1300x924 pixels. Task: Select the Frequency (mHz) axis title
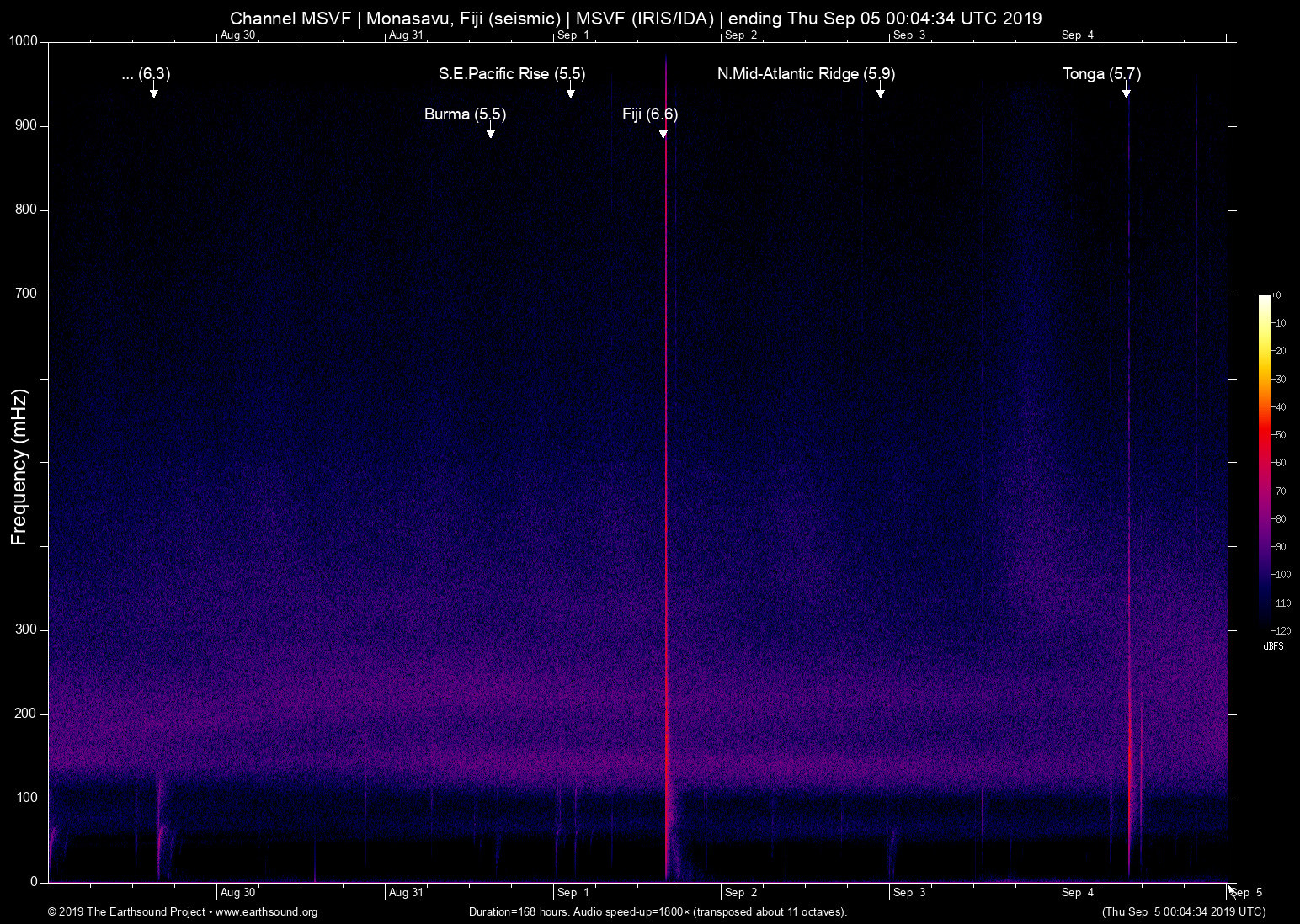19,467
